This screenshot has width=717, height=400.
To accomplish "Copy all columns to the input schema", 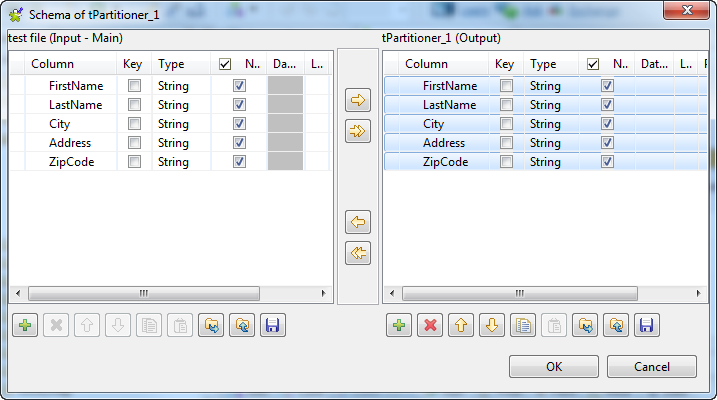I will coord(358,254).
